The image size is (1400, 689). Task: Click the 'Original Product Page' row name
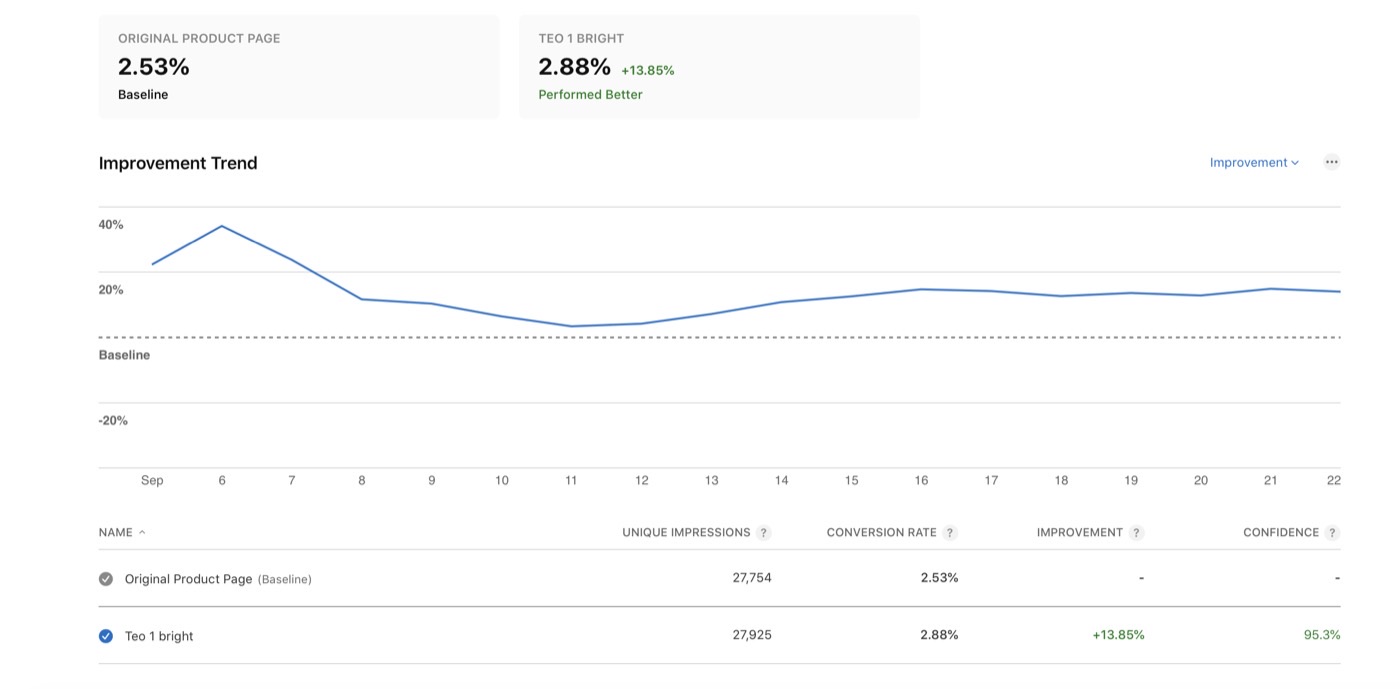pyautogui.click(x=188, y=579)
